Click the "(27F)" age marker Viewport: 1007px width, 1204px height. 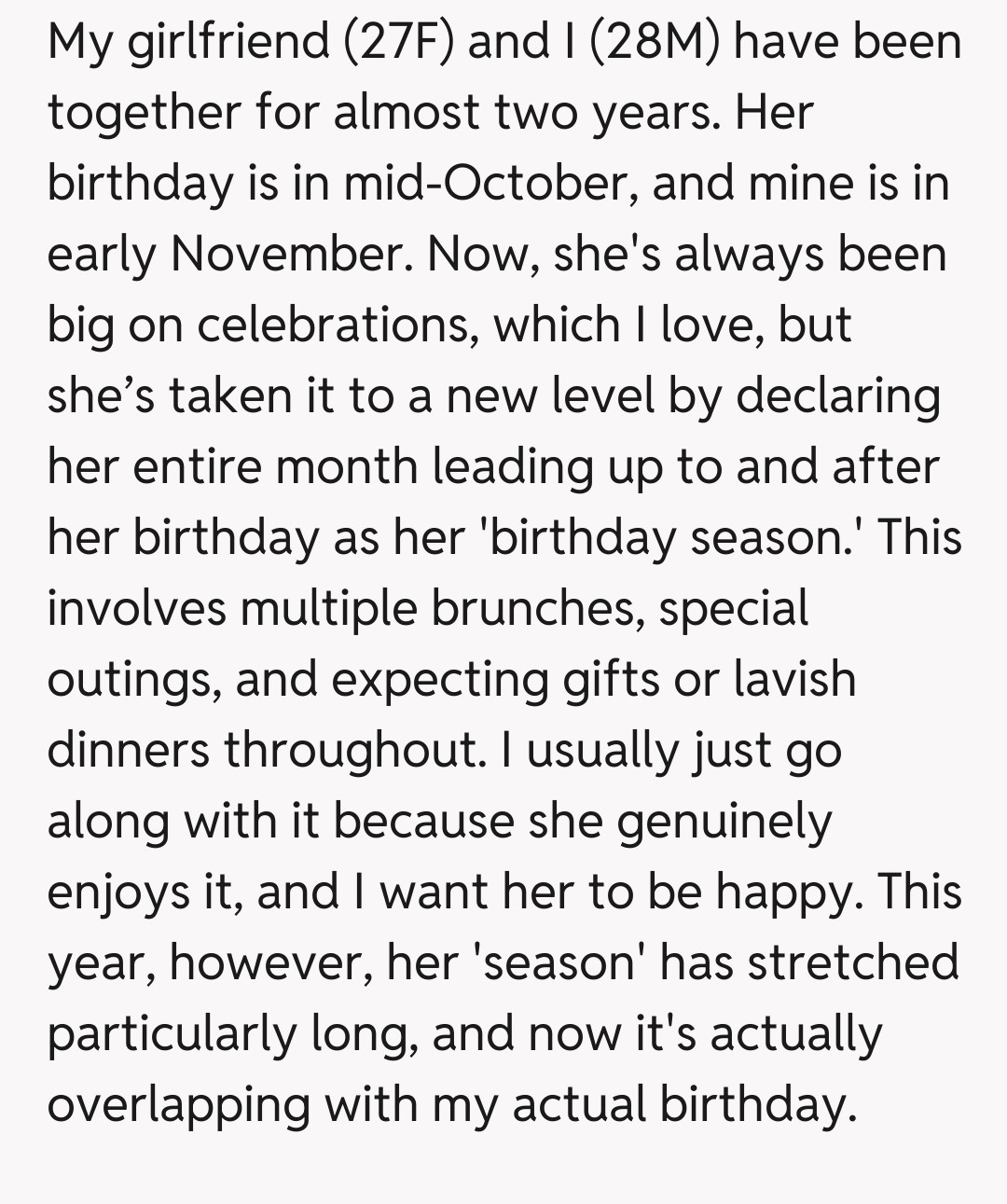399,43
